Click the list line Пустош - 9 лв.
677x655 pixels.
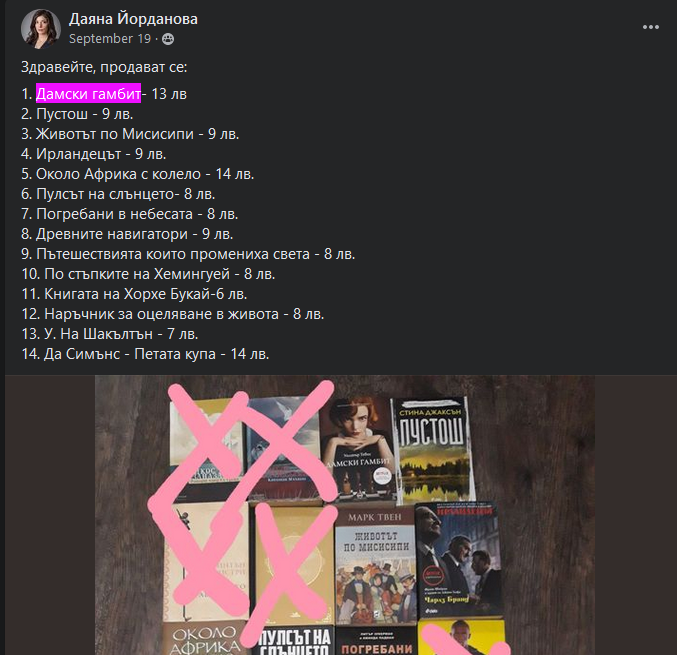pyautogui.click(x=77, y=114)
